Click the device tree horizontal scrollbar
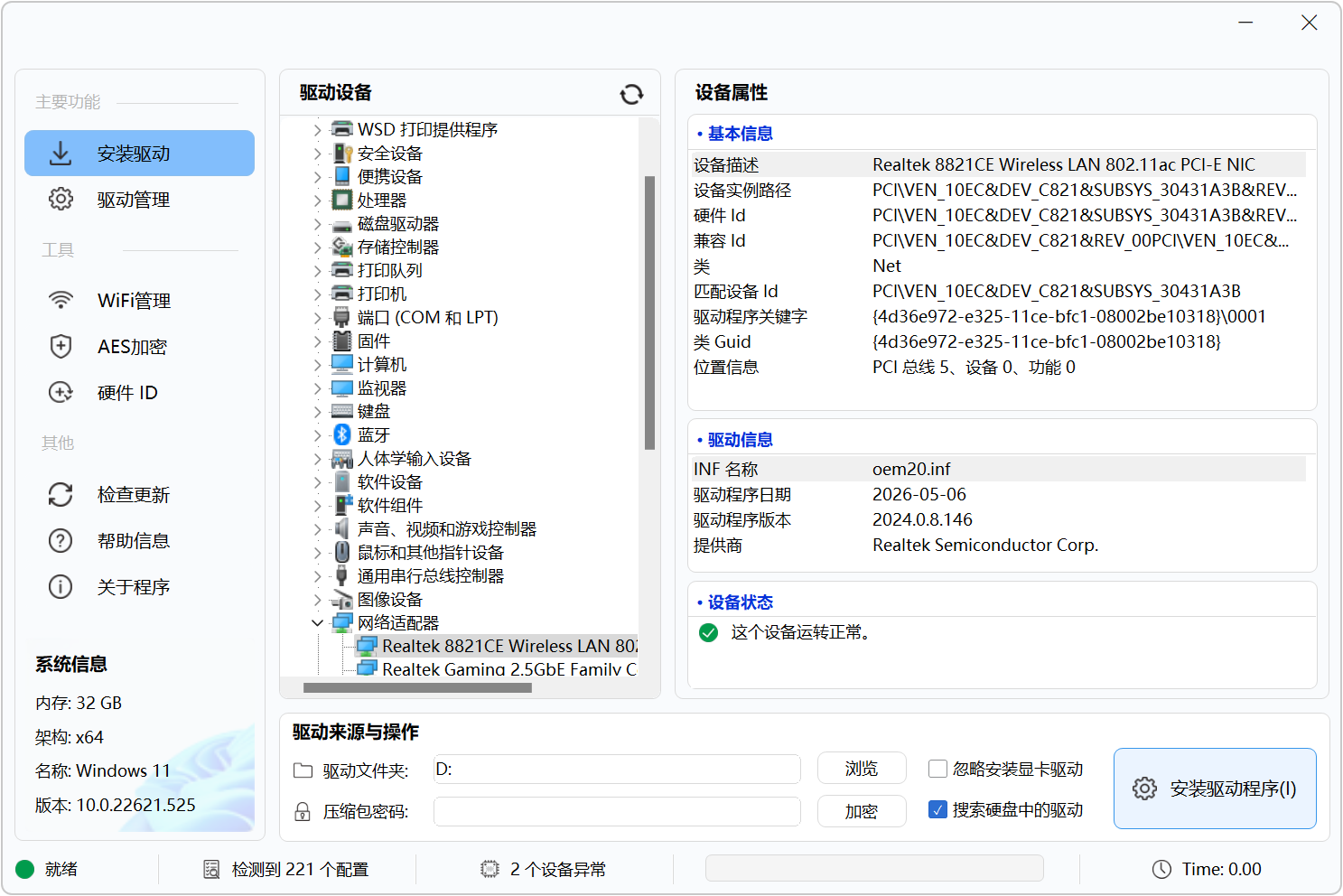Viewport: 1343px width, 896px height. (x=417, y=687)
